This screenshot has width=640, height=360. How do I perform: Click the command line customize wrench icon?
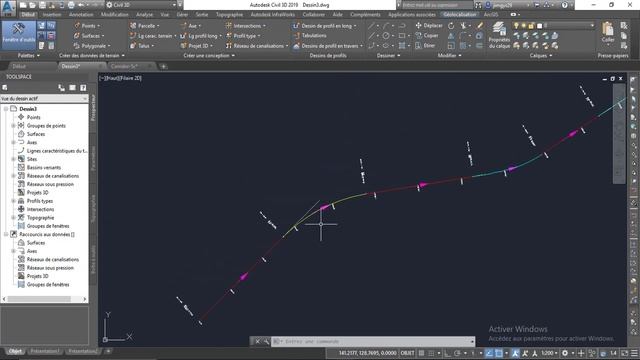tap(266, 341)
